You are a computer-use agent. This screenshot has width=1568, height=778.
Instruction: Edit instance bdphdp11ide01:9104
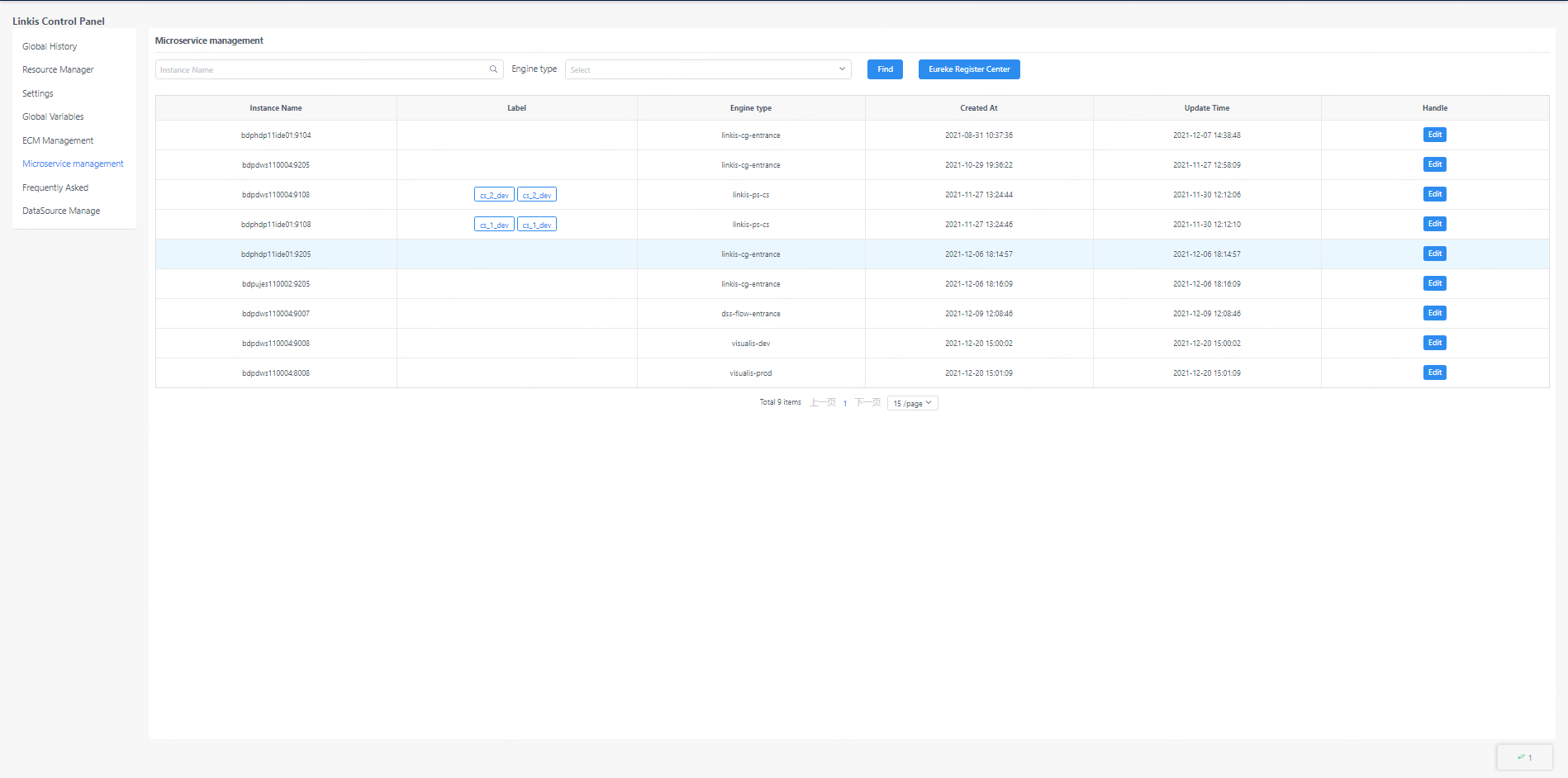(x=1434, y=135)
